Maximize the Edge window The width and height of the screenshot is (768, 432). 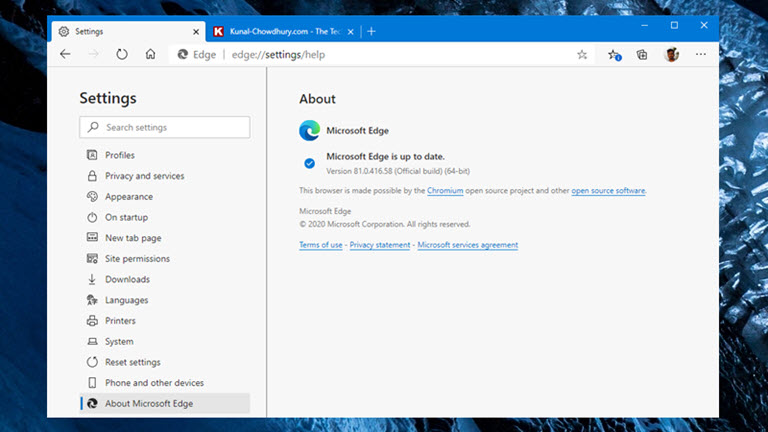click(x=674, y=25)
